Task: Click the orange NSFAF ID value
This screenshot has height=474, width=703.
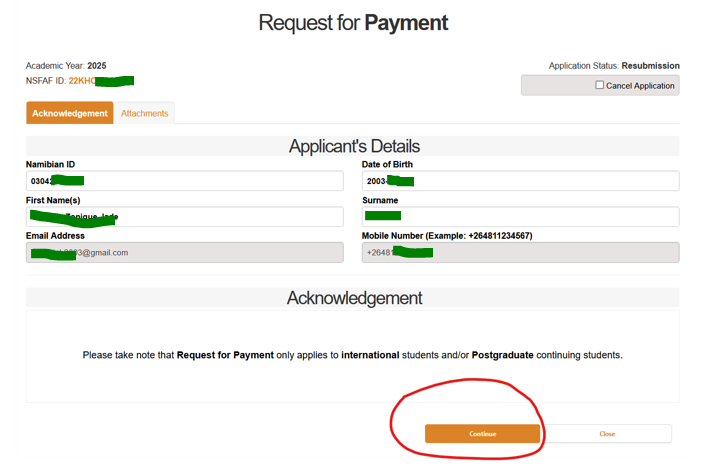Action: coord(100,80)
